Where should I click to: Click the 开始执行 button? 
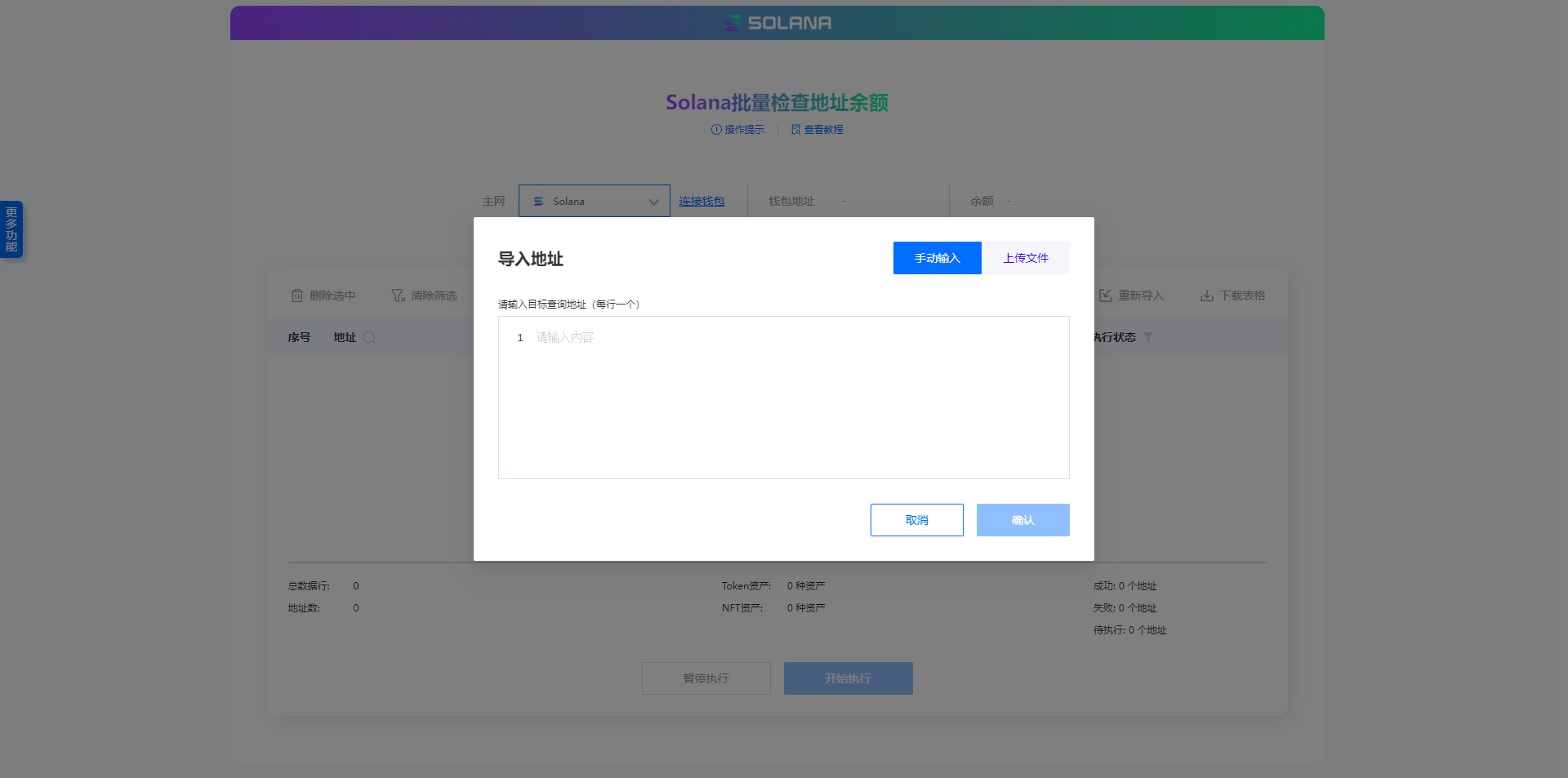[x=849, y=678]
